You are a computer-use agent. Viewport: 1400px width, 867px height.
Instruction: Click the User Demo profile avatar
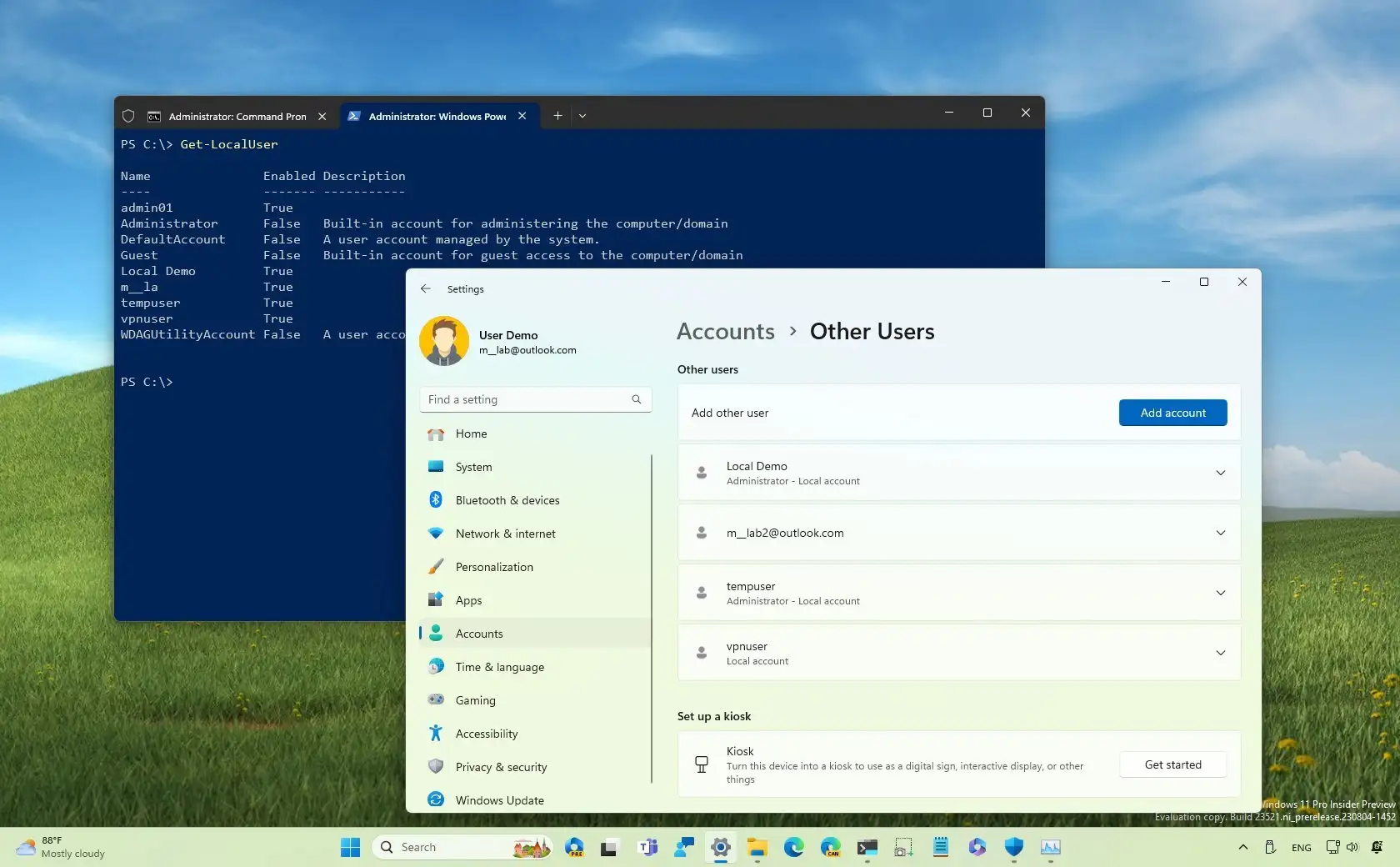(444, 341)
